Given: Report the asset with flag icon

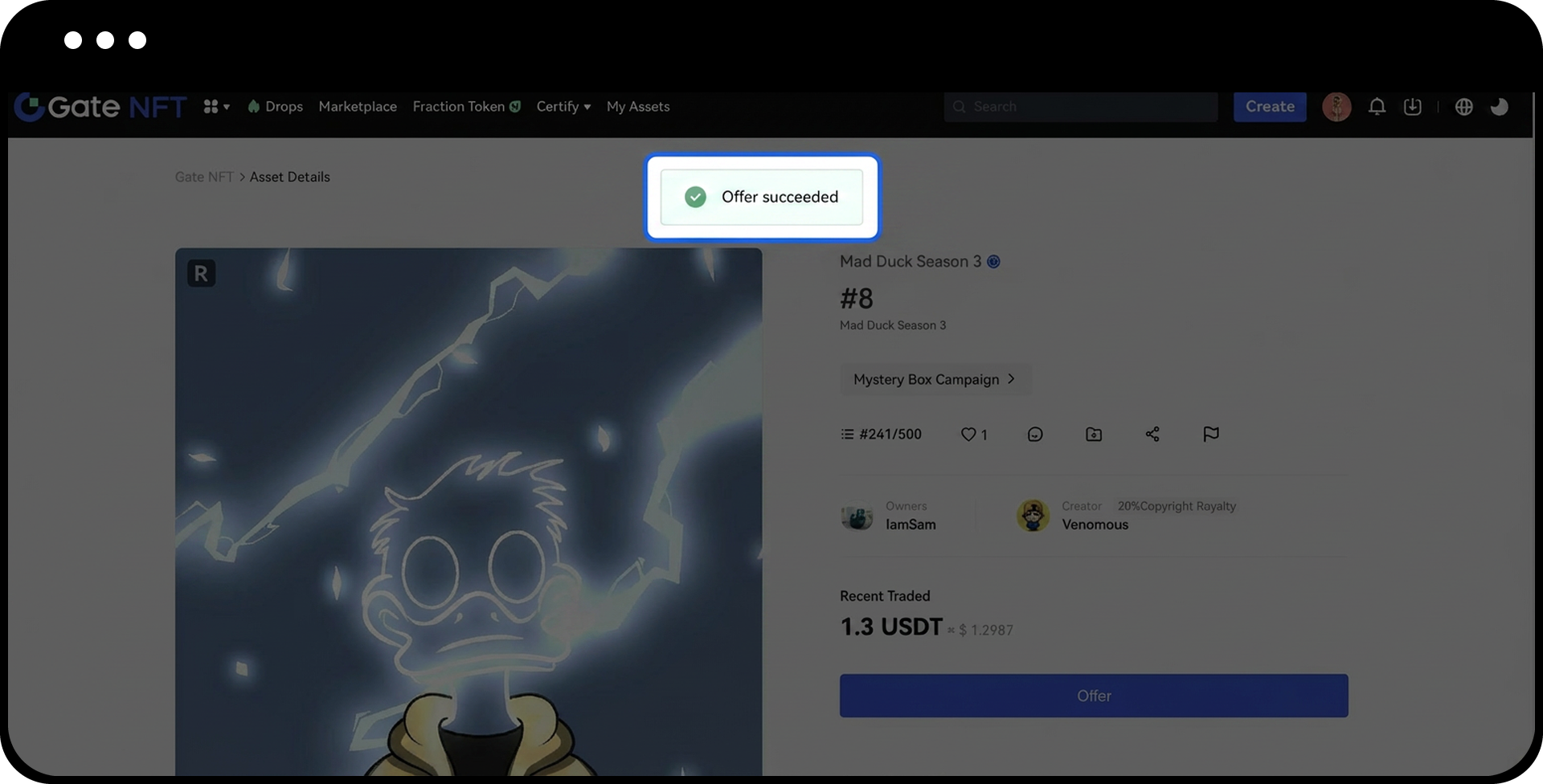Looking at the screenshot, I should click(1210, 435).
